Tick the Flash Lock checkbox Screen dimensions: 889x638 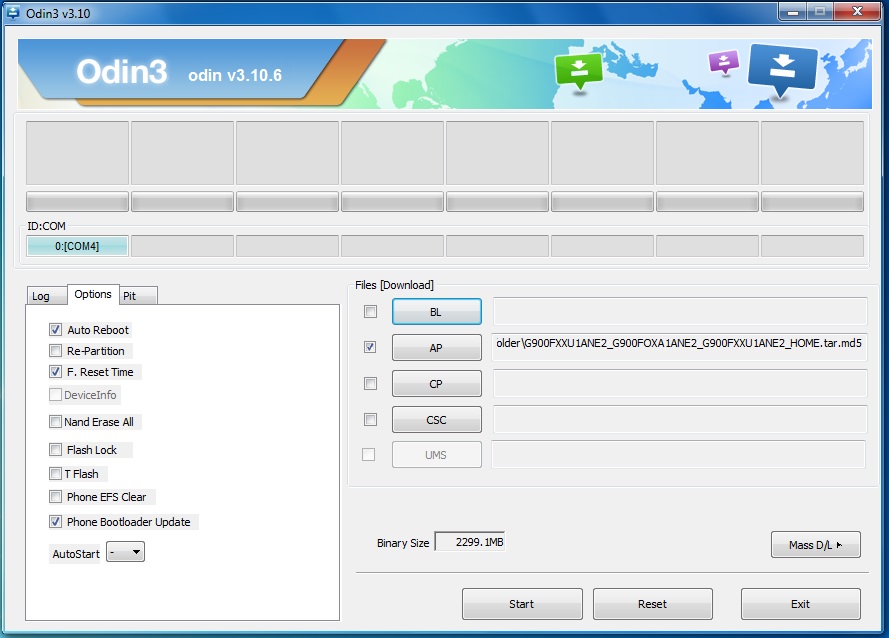click(x=55, y=450)
